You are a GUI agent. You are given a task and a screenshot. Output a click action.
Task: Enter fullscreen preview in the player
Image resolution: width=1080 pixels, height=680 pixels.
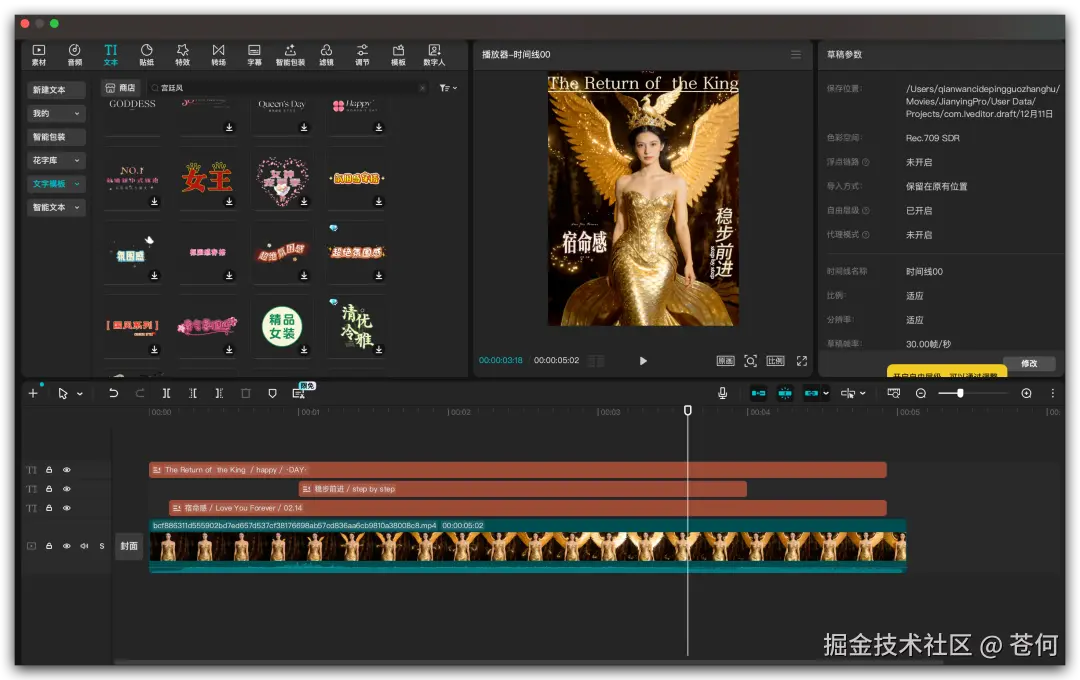coord(801,361)
